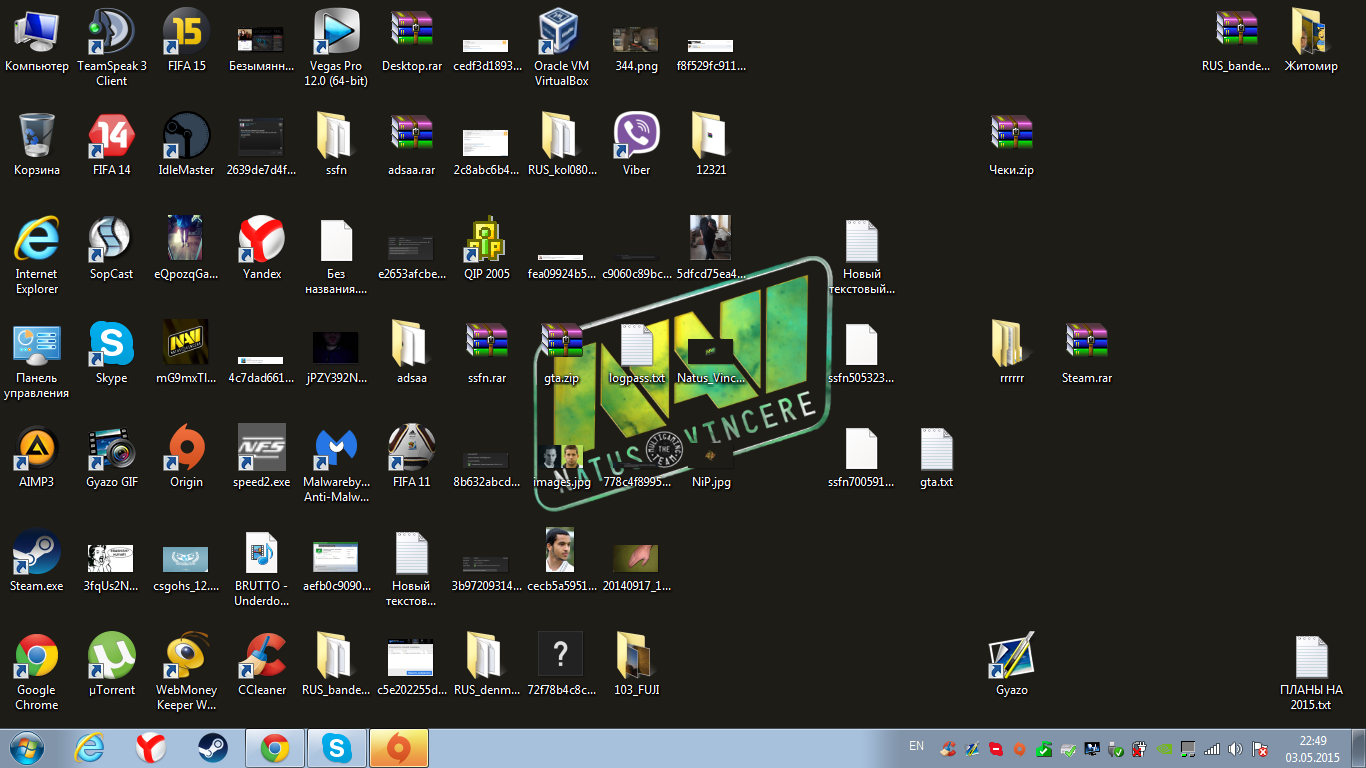Click the Компьютер desktop icon
This screenshot has width=1366, height=768.
click(x=37, y=40)
